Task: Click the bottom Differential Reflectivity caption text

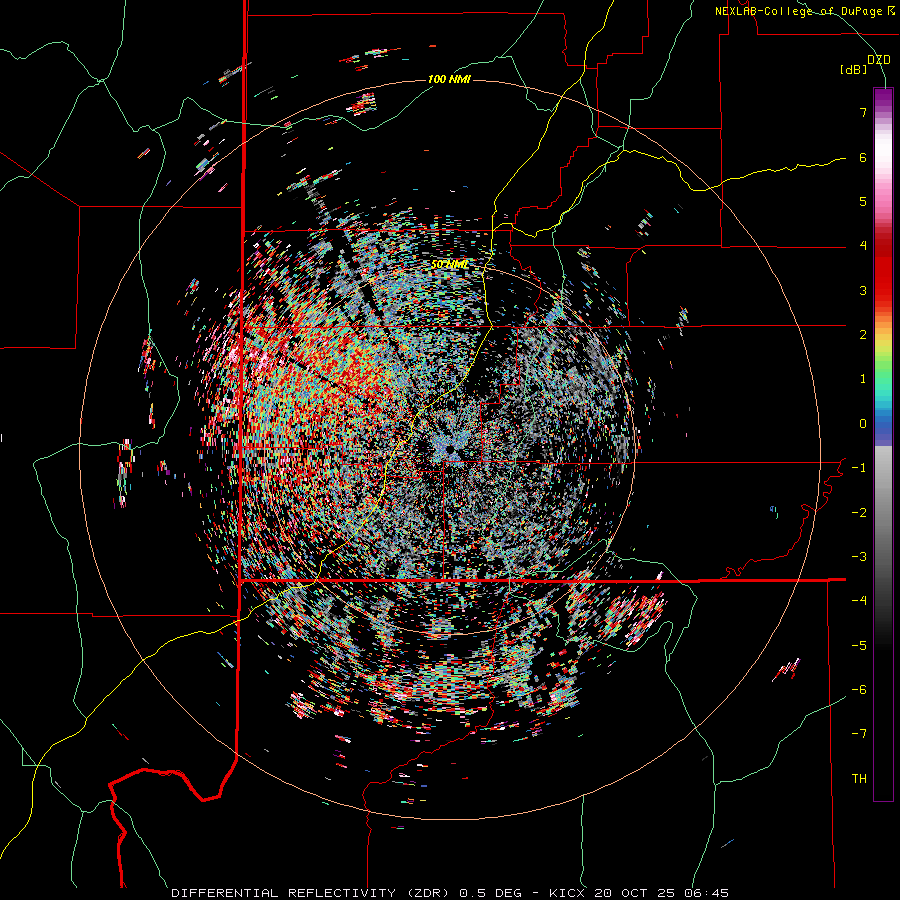Action: click(450, 893)
